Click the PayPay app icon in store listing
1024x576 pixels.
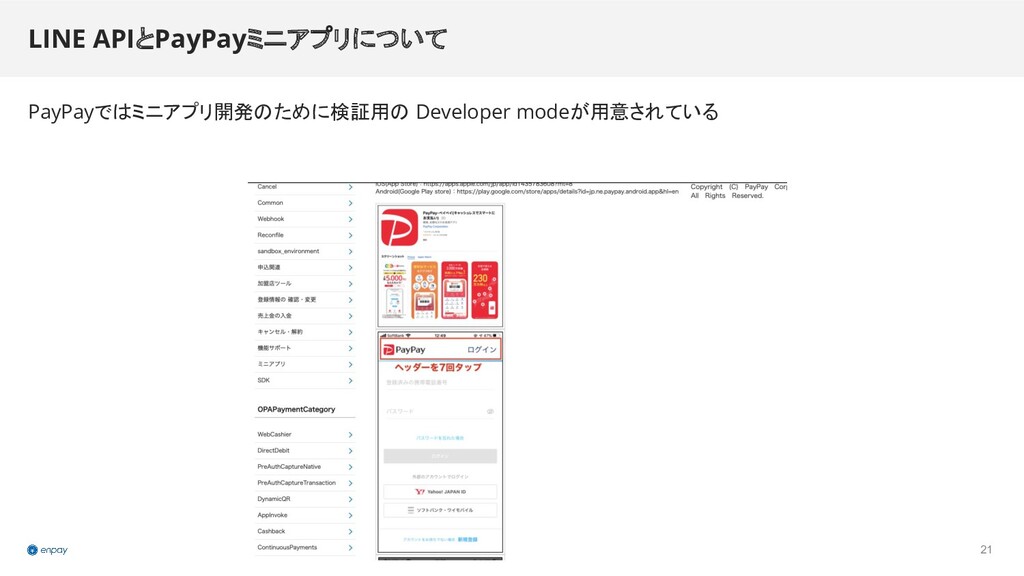(399, 228)
